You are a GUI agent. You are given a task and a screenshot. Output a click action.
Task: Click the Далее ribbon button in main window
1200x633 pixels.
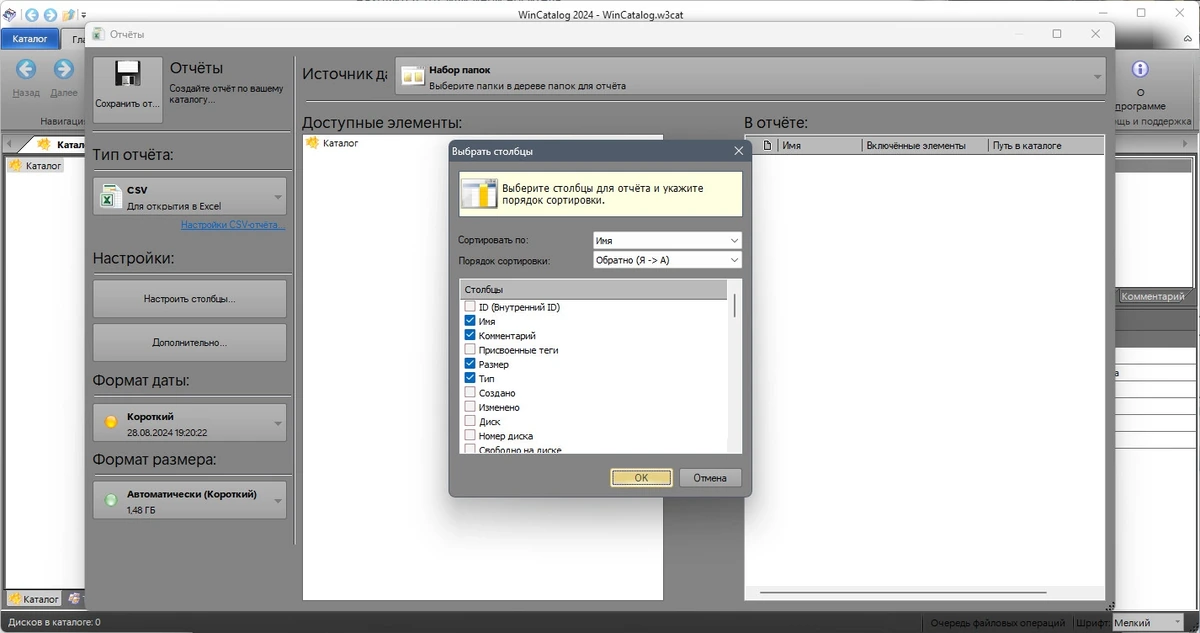[63, 78]
